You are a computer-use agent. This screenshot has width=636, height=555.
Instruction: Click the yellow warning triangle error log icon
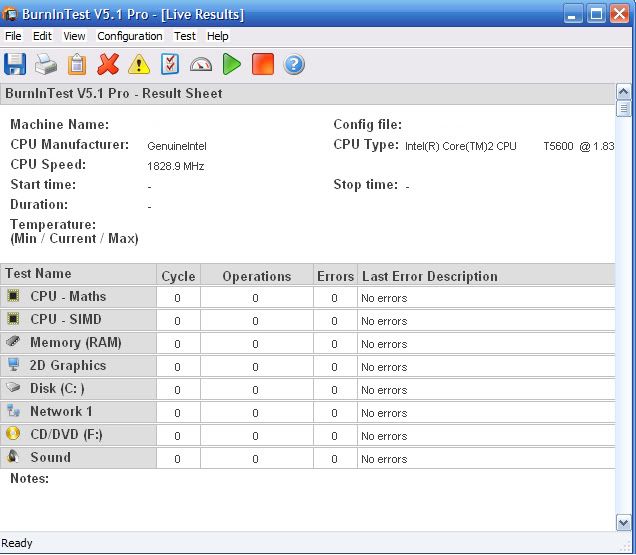pos(139,64)
